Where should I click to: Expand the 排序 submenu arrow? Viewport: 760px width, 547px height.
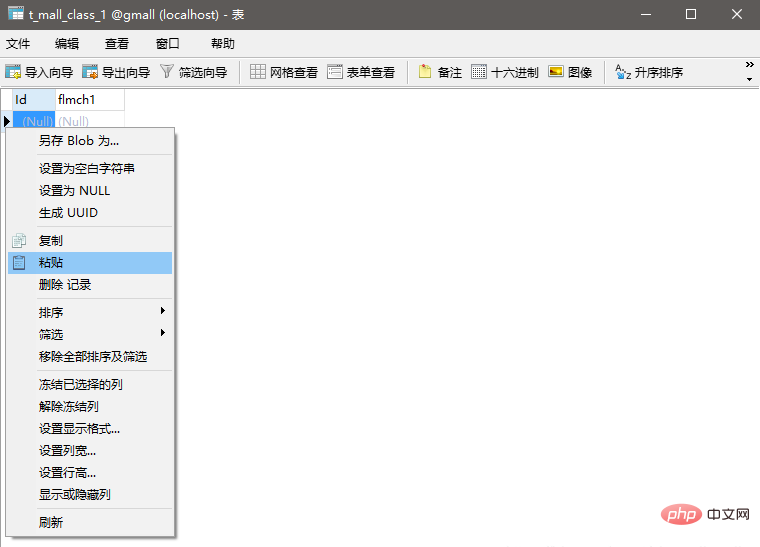pyautogui.click(x=163, y=311)
